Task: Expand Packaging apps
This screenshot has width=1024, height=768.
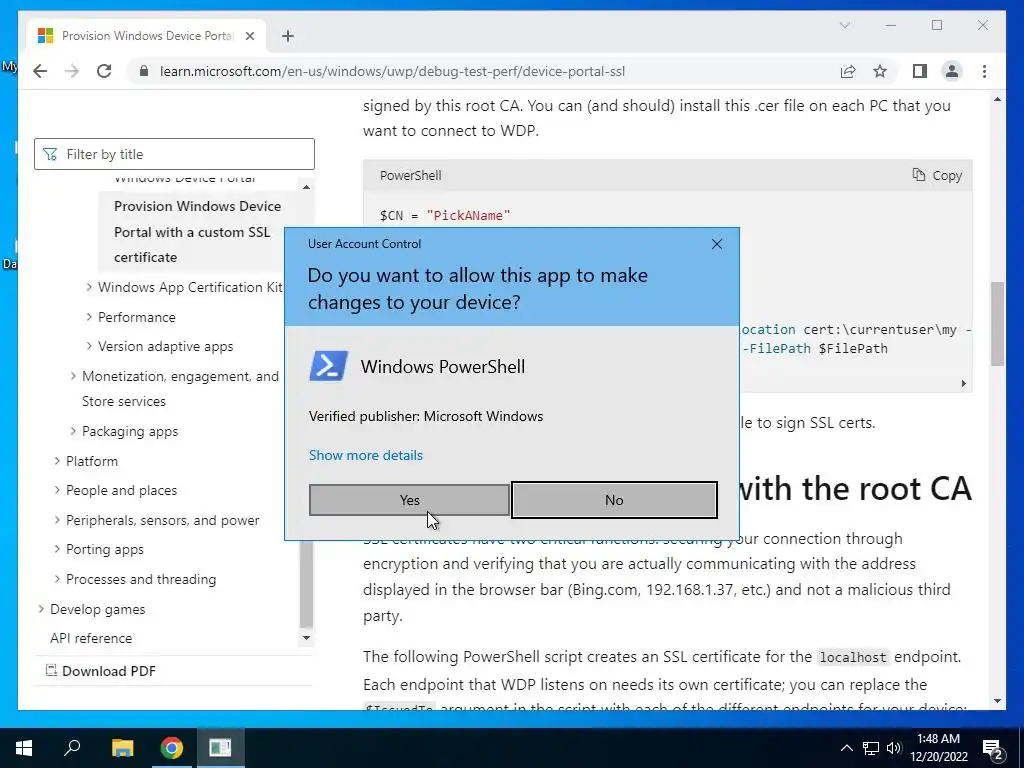Action: pyautogui.click(x=73, y=431)
